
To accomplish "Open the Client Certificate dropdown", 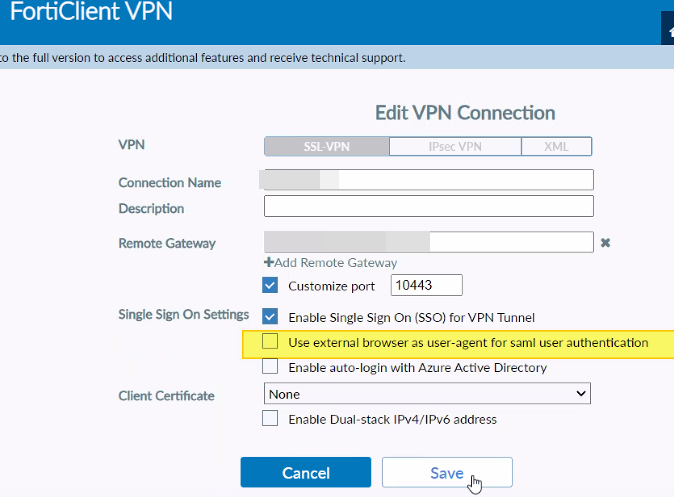I will [x=428, y=395].
